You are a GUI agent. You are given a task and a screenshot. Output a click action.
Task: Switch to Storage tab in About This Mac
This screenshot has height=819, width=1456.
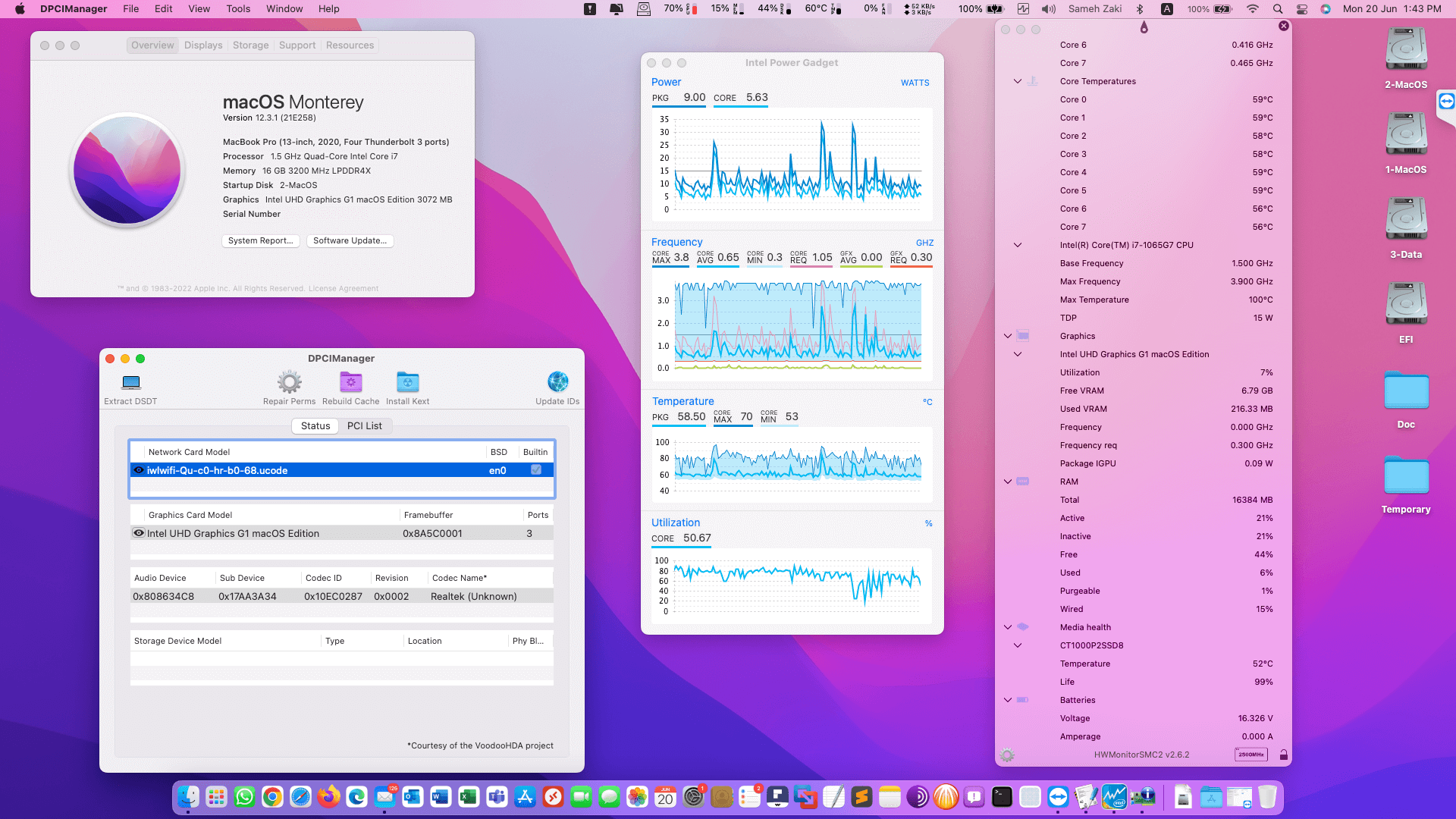[250, 45]
